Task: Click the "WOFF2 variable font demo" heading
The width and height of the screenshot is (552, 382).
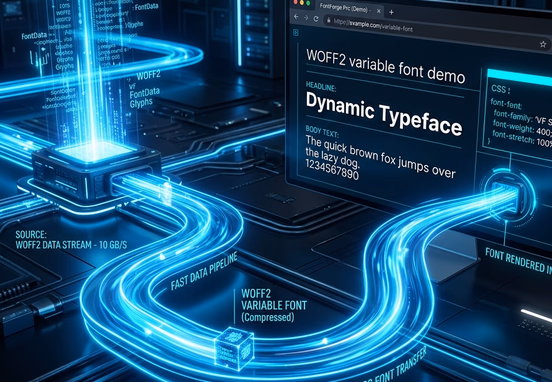Action: click(x=385, y=66)
